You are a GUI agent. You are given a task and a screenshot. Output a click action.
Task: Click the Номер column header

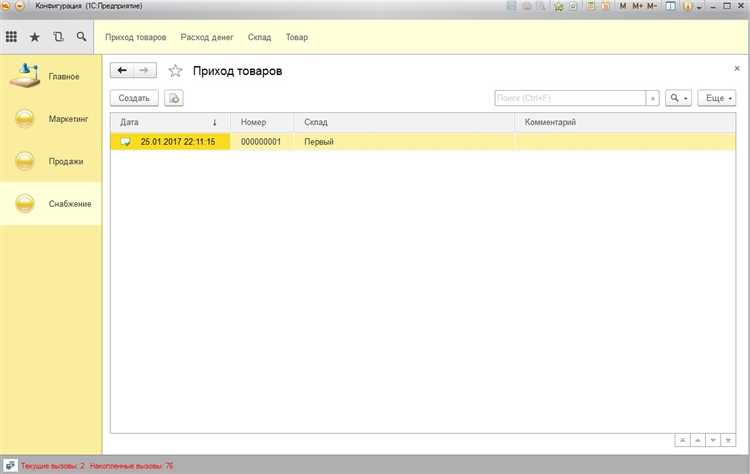tap(262, 122)
